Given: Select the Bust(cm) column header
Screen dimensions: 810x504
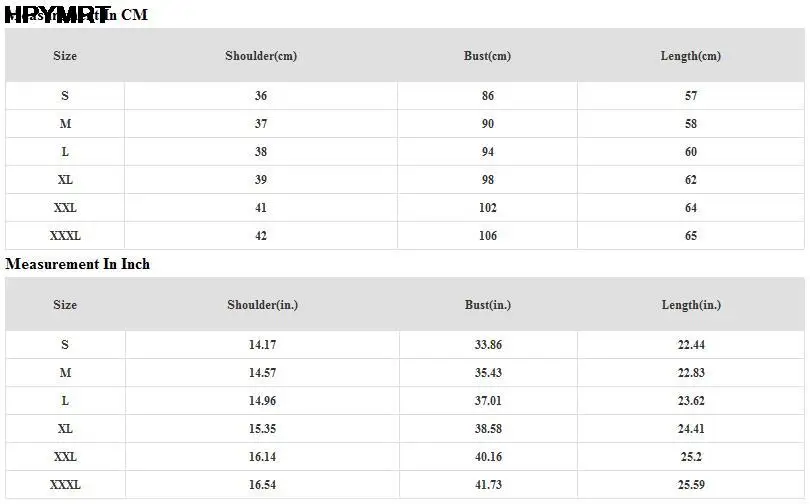Looking at the screenshot, I should point(487,56).
